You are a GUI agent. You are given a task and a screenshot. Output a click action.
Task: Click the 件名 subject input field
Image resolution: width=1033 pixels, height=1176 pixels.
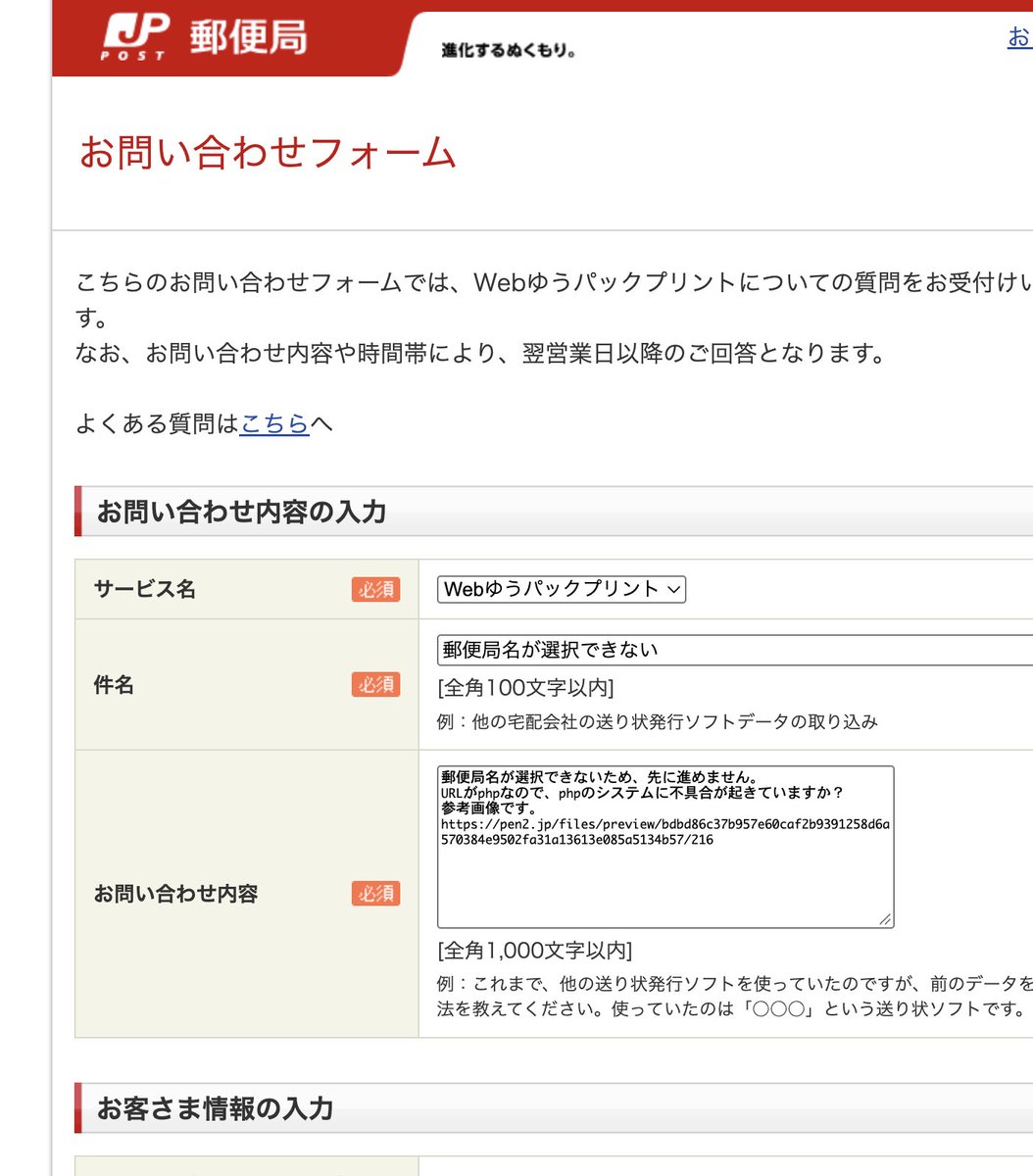[x=735, y=650]
